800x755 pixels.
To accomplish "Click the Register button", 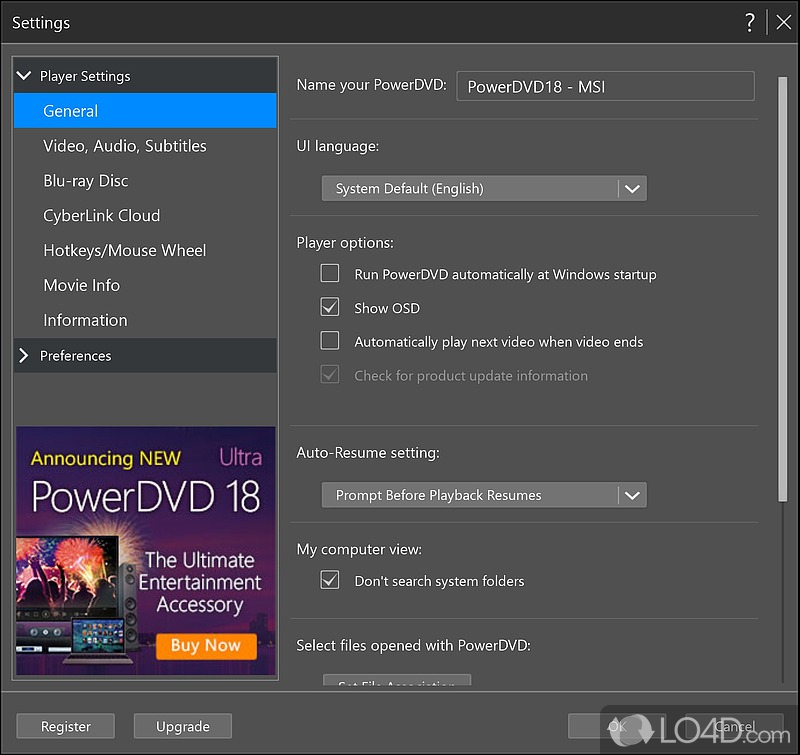I will [66, 727].
